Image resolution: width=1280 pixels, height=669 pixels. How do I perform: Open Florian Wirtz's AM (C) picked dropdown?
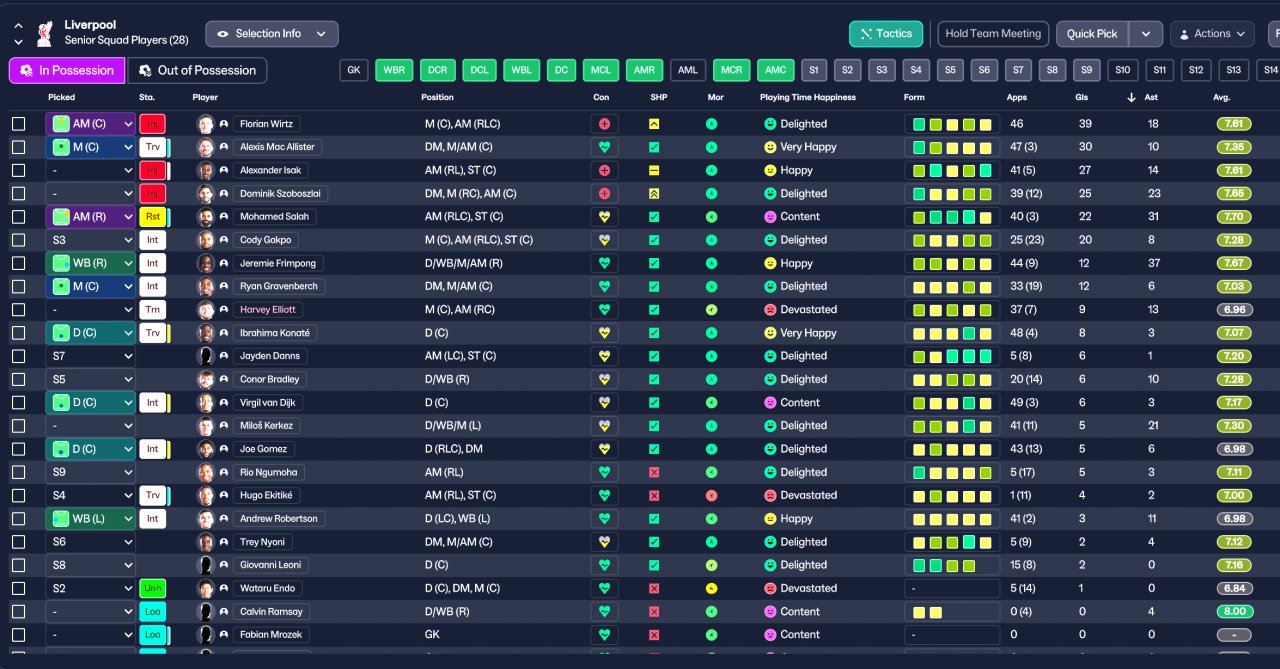pos(90,124)
